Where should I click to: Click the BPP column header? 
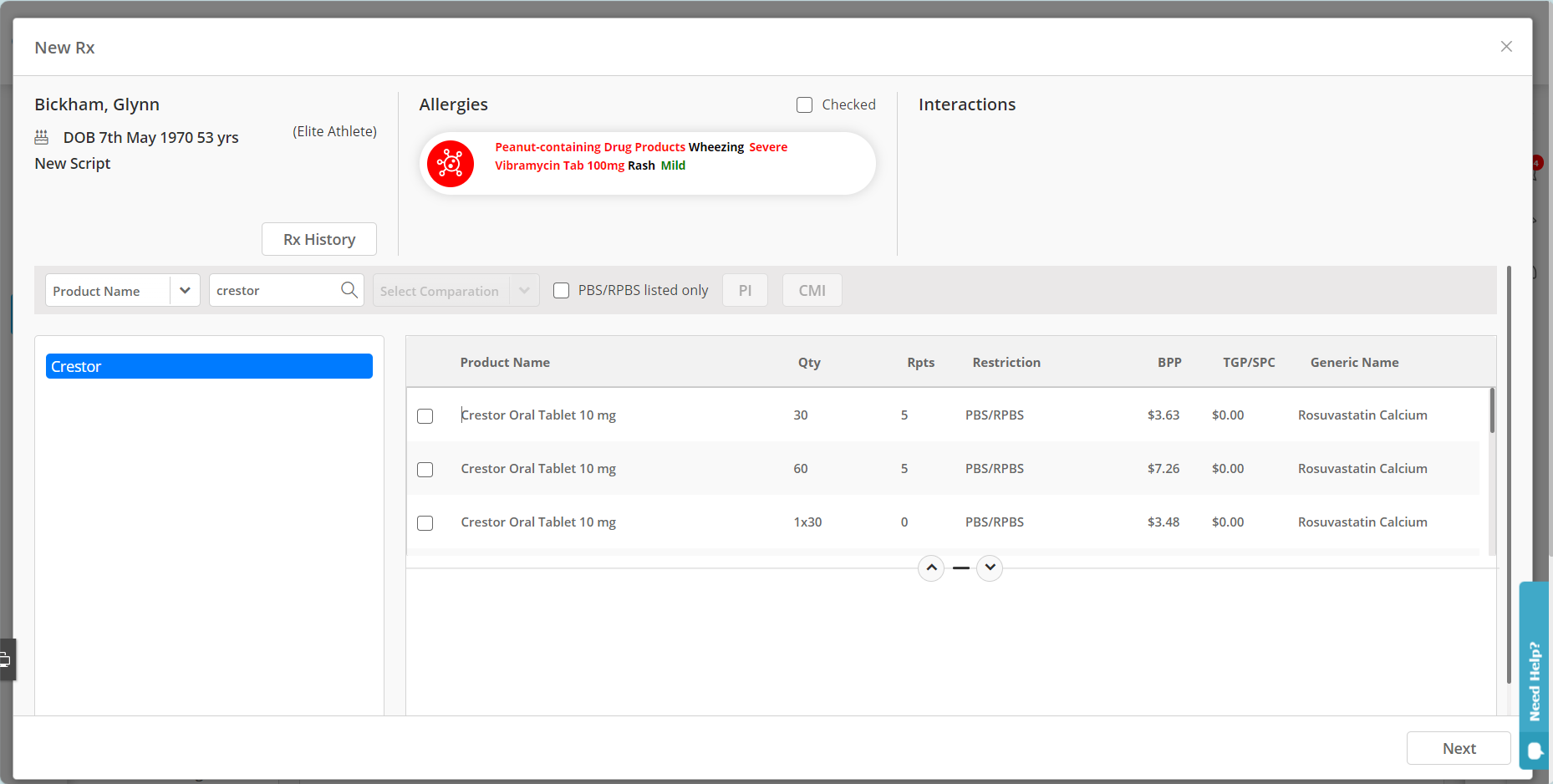click(1169, 362)
